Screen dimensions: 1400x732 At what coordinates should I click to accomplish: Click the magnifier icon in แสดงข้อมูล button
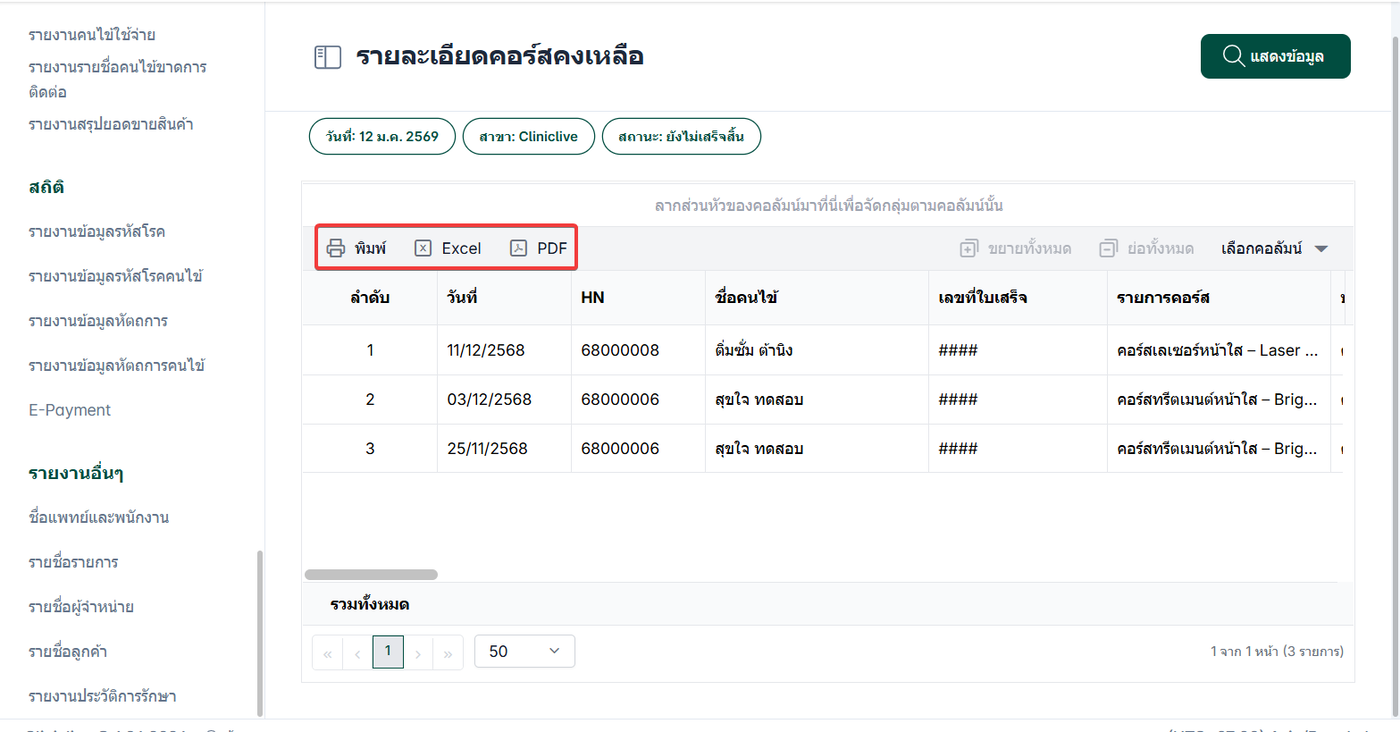pos(1233,56)
